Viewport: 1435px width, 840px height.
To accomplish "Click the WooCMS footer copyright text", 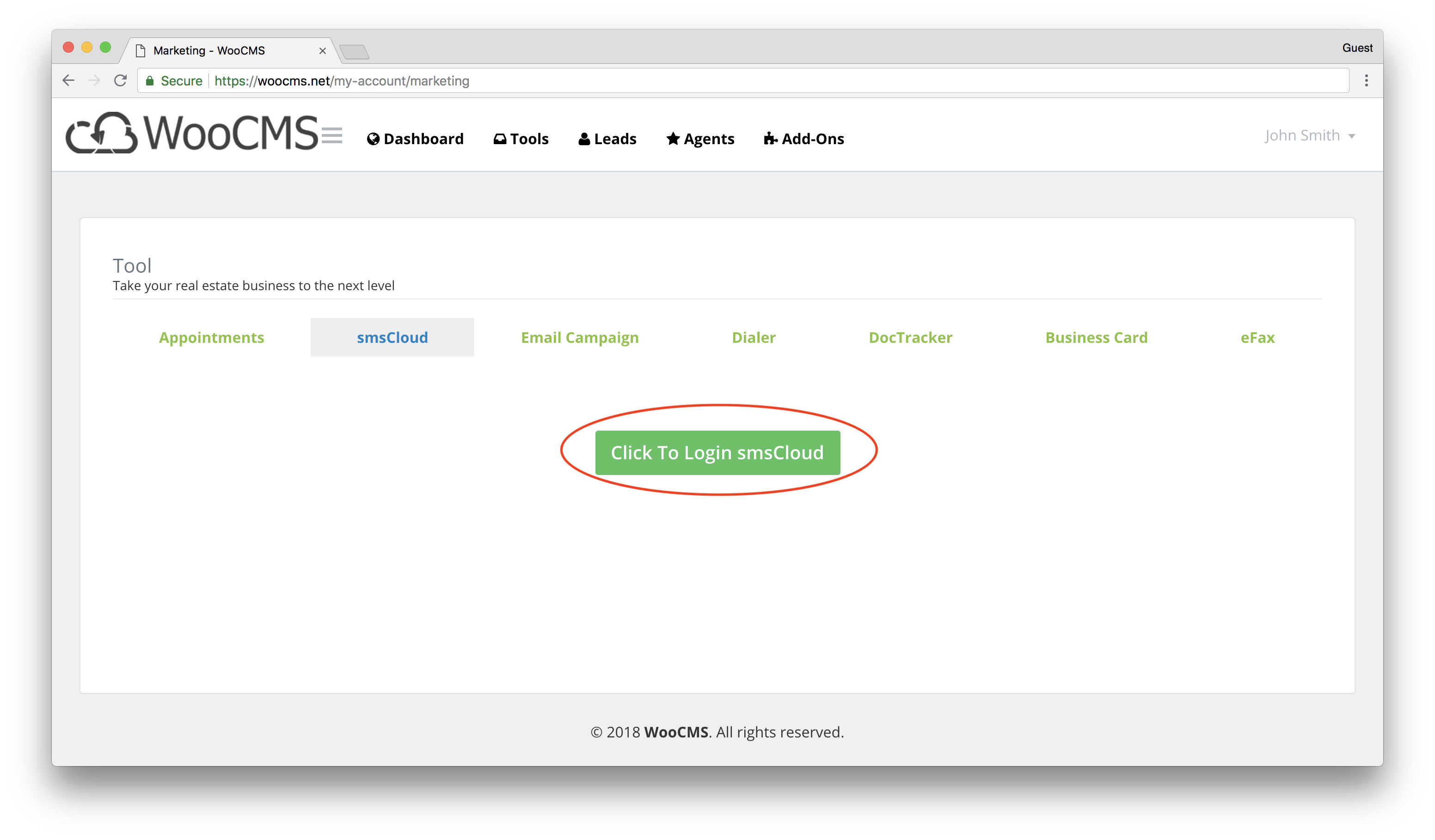I will click(717, 732).
